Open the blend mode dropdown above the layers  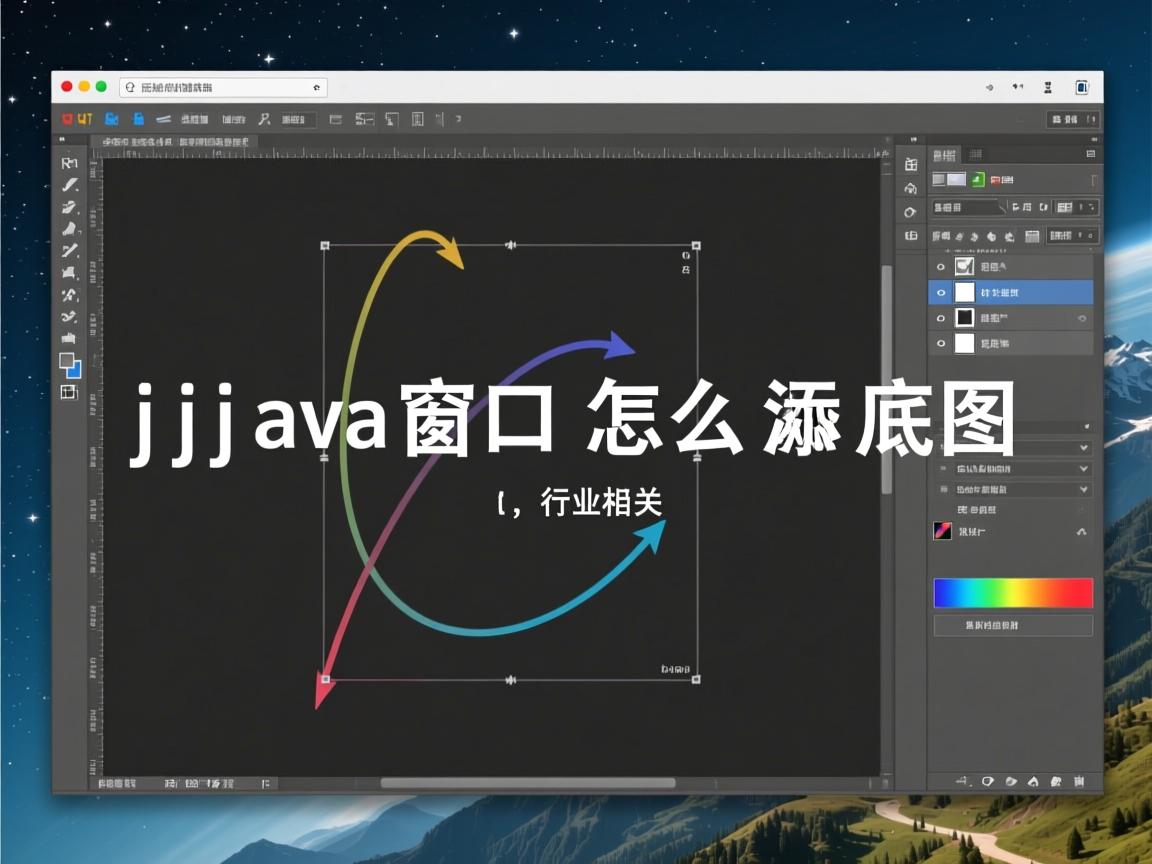[965, 207]
